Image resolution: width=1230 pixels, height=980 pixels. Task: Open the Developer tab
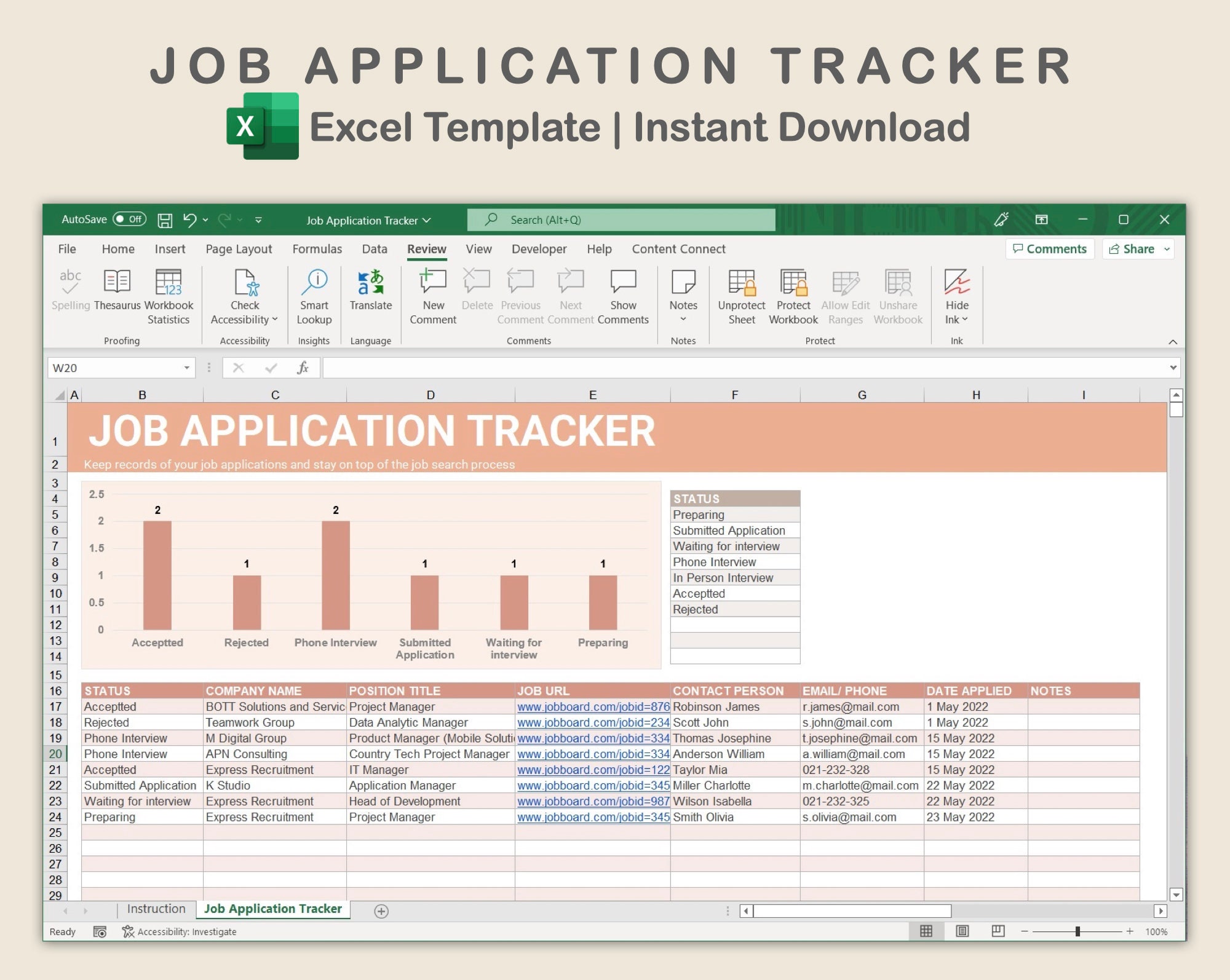point(539,249)
